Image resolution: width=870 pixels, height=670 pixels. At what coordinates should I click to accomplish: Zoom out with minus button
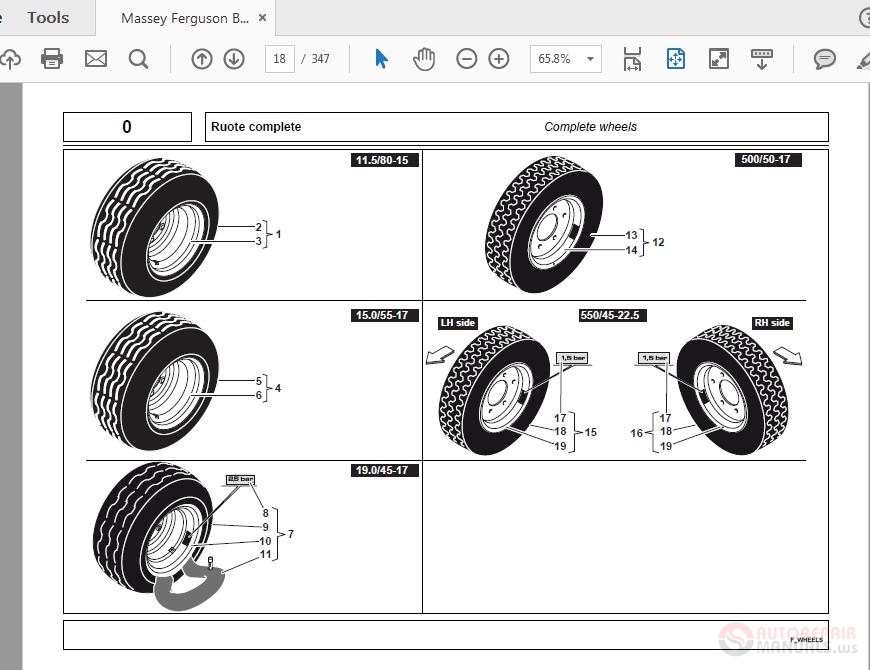467,59
